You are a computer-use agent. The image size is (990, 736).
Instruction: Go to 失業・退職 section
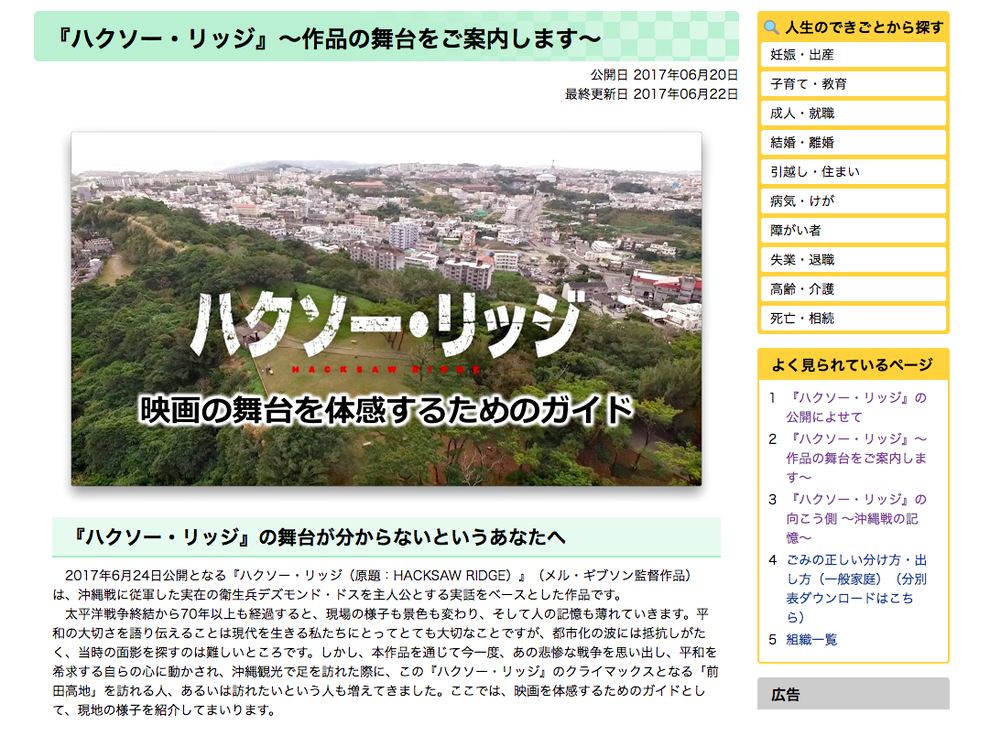(853, 260)
